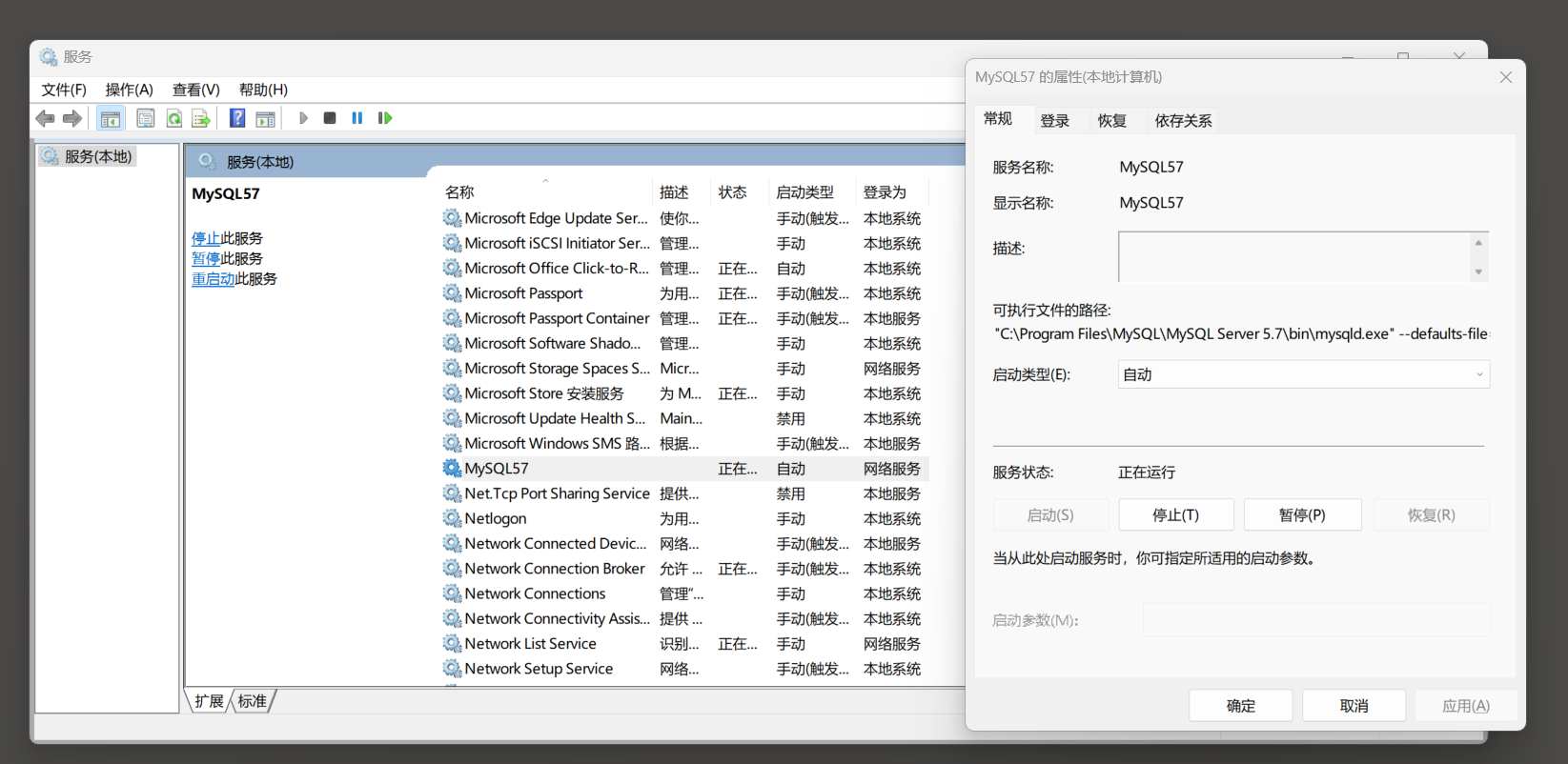This screenshot has height=764, width=1568.
Task: Click gear icon of Network List Service row
Action: pos(452,643)
